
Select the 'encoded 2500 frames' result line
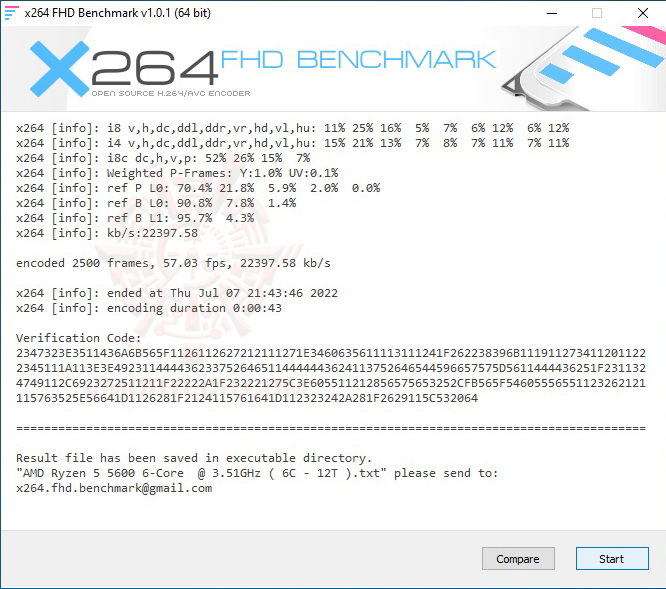pos(173,263)
